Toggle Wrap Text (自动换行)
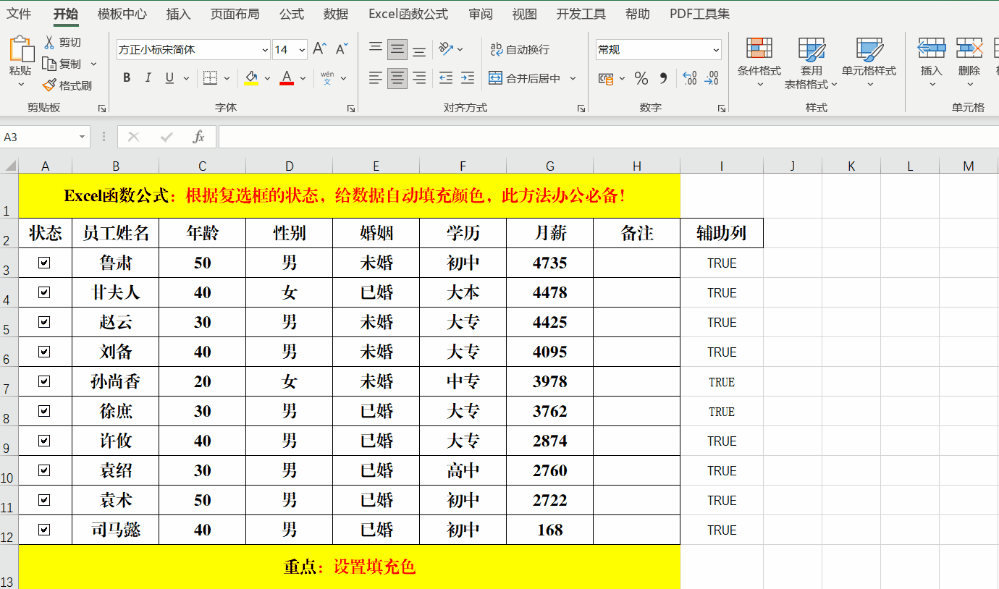999x589 pixels. tap(519, 49)
